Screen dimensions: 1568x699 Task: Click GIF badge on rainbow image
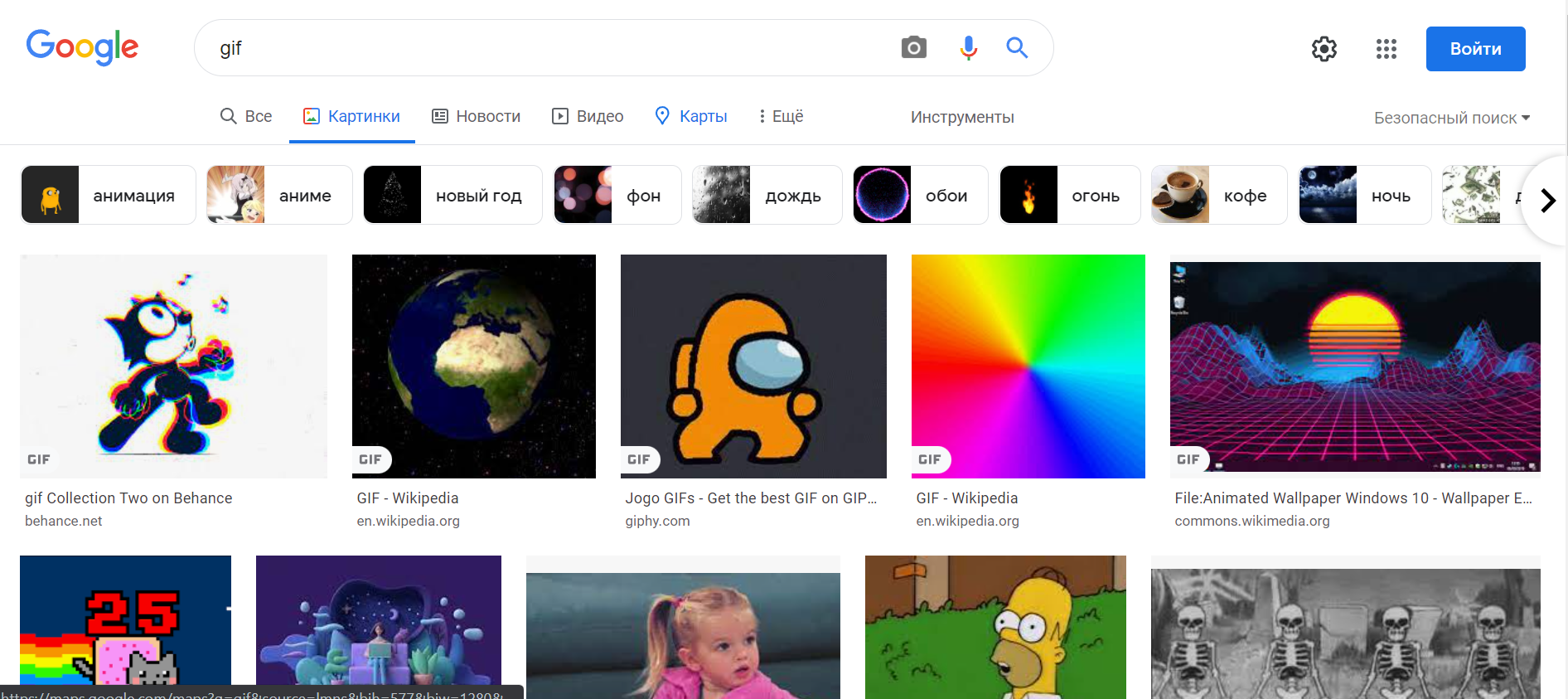tap(930, 459)
